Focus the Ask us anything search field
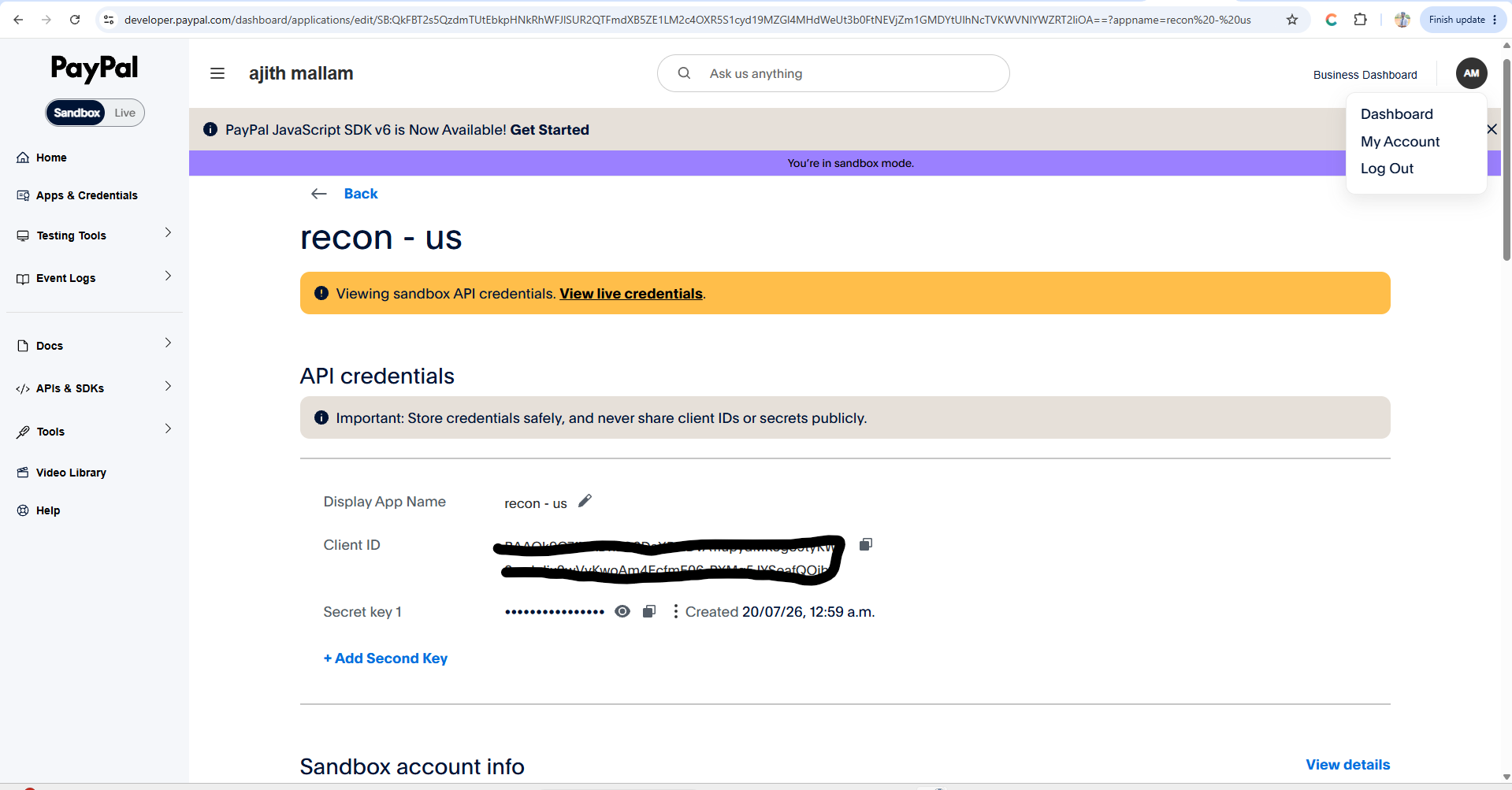The image size is (1512, 790). (834, 73)
